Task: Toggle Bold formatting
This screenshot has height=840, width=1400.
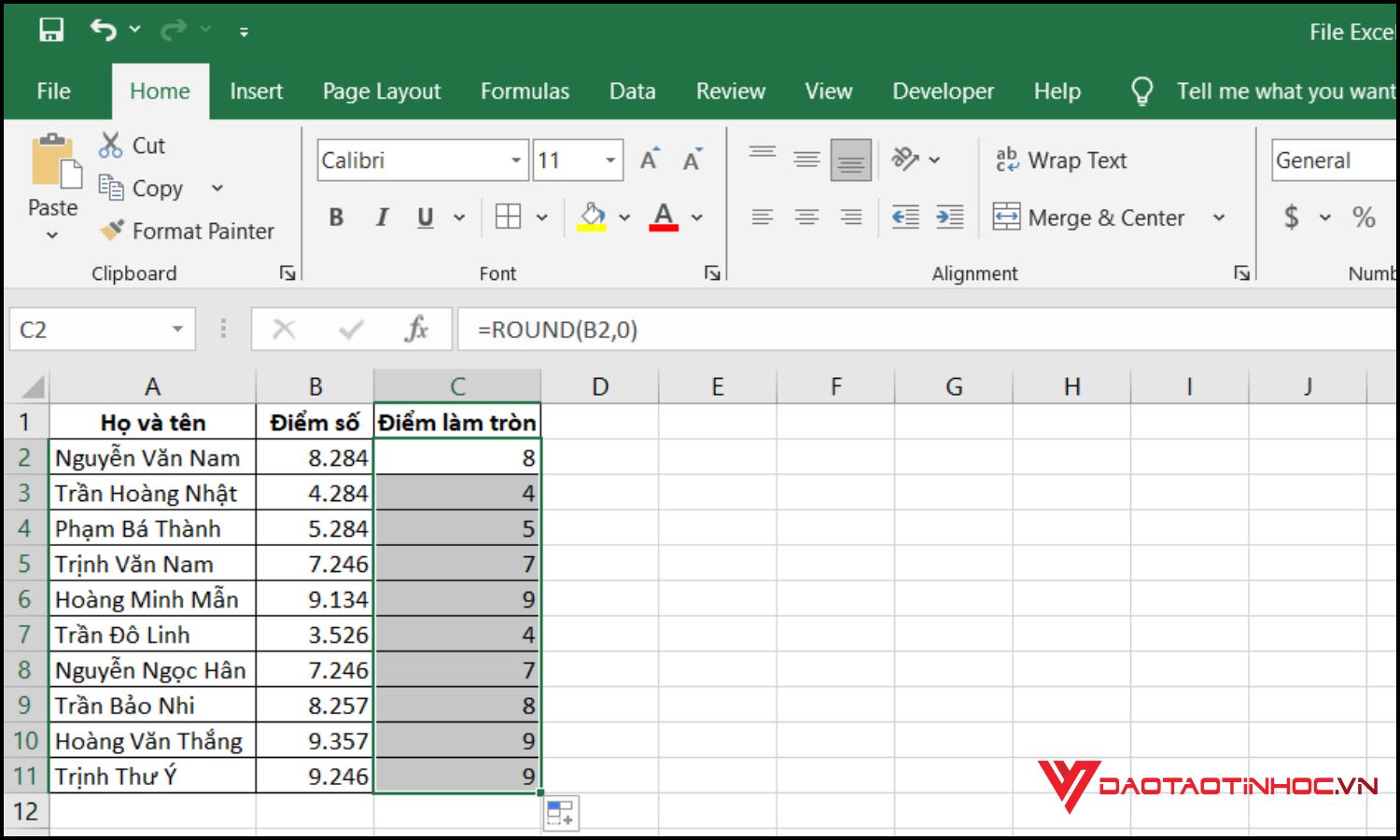Action: tap(336, 217)
